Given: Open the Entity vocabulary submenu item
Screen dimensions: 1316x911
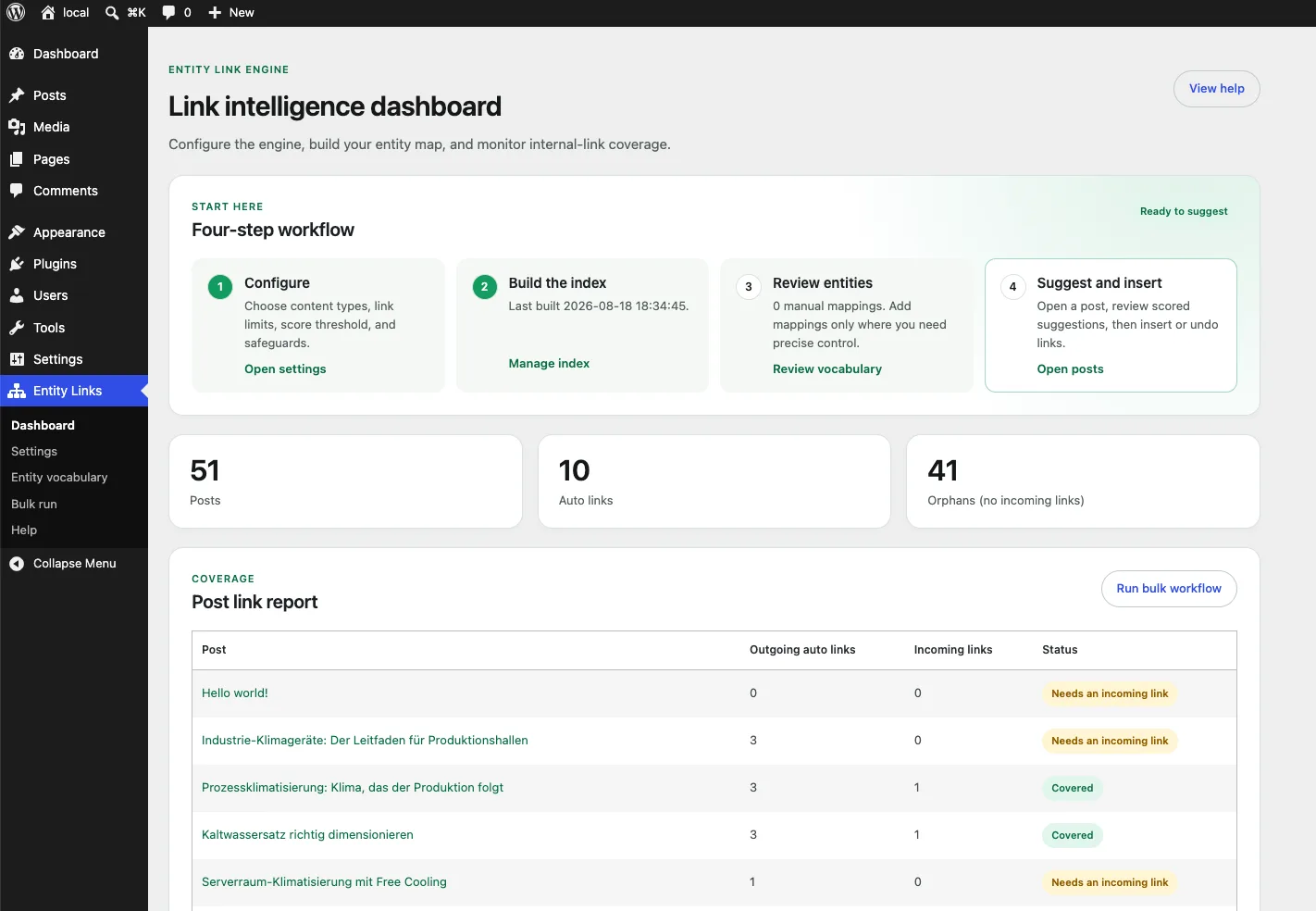Looking at the screenshot, I should (x=59, y=477).
